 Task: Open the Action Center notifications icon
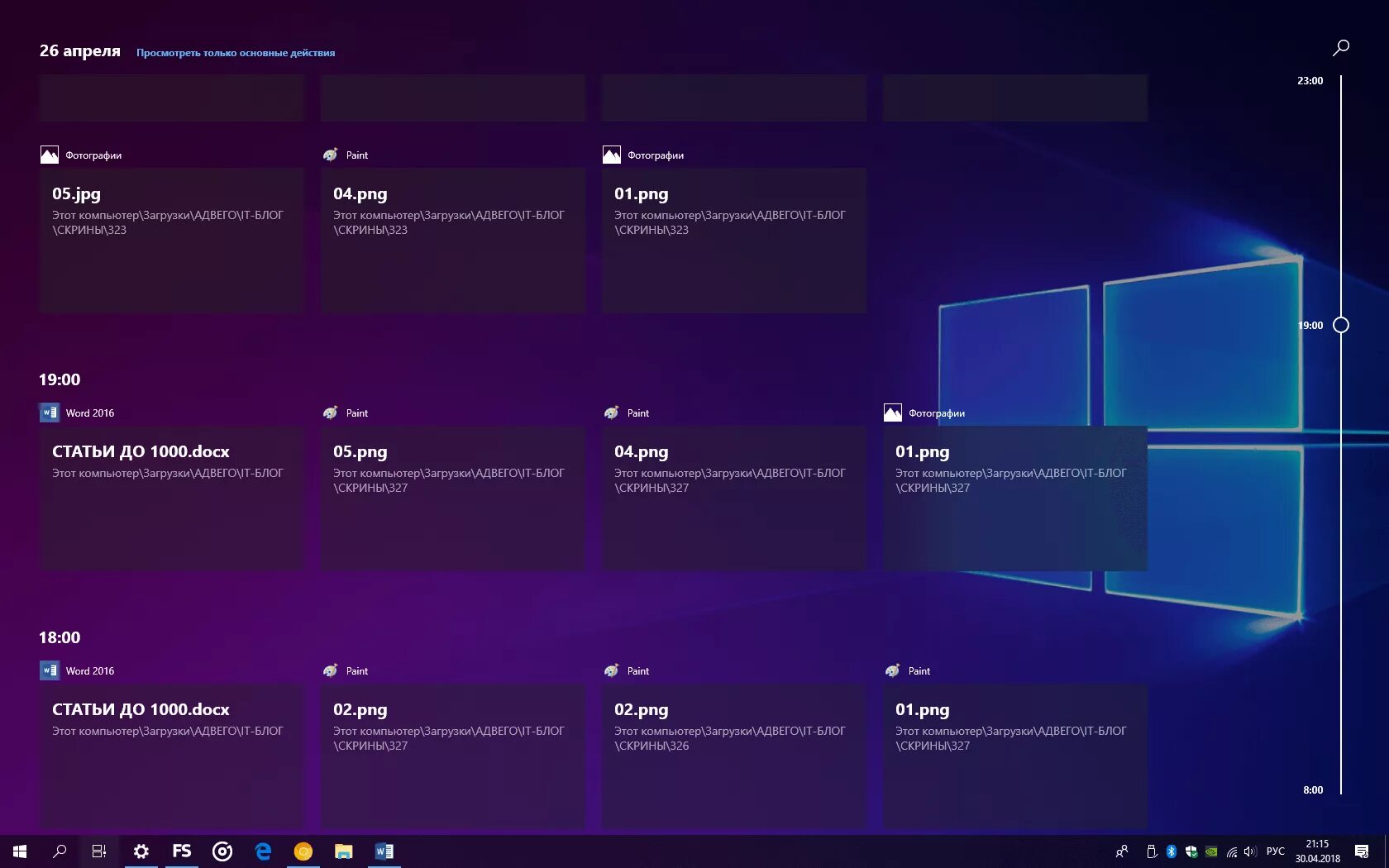1362,851
